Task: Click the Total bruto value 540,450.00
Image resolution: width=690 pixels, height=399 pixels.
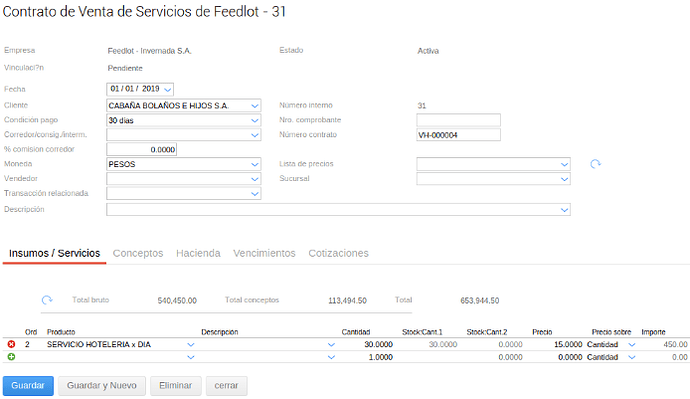Action: [x=177, y=300]
